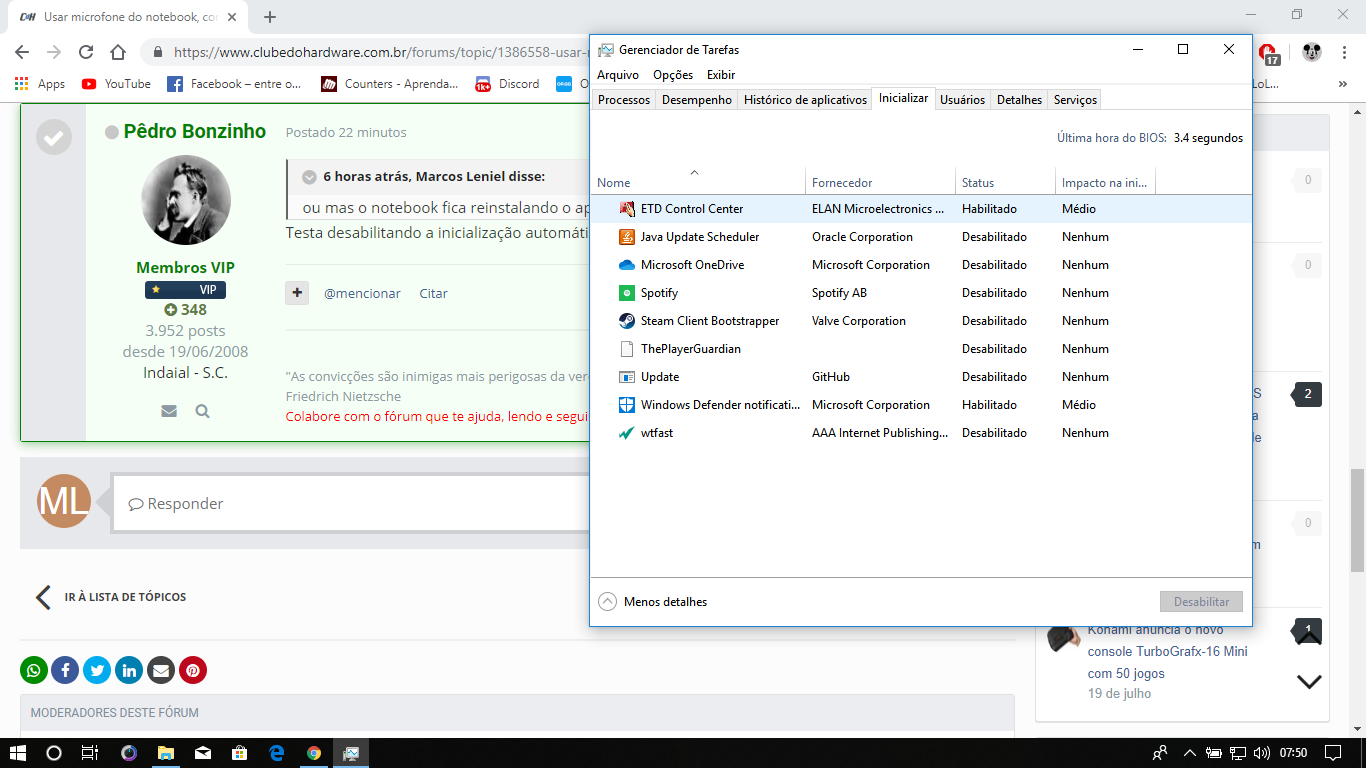Open Microsoft Store from the taskbar
Image resolution: width=1366 pixels, height=768 pixels.
[240, 753]
